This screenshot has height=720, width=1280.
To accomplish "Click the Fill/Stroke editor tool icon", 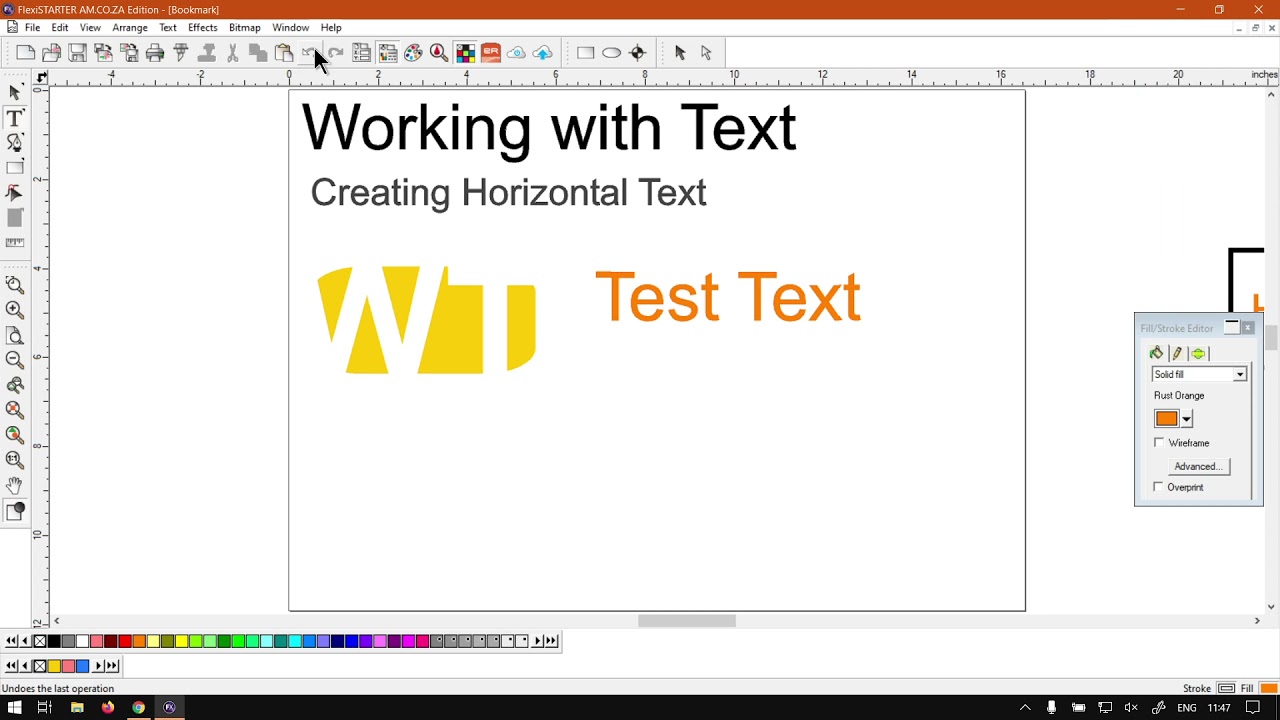I will pos(15,511).
